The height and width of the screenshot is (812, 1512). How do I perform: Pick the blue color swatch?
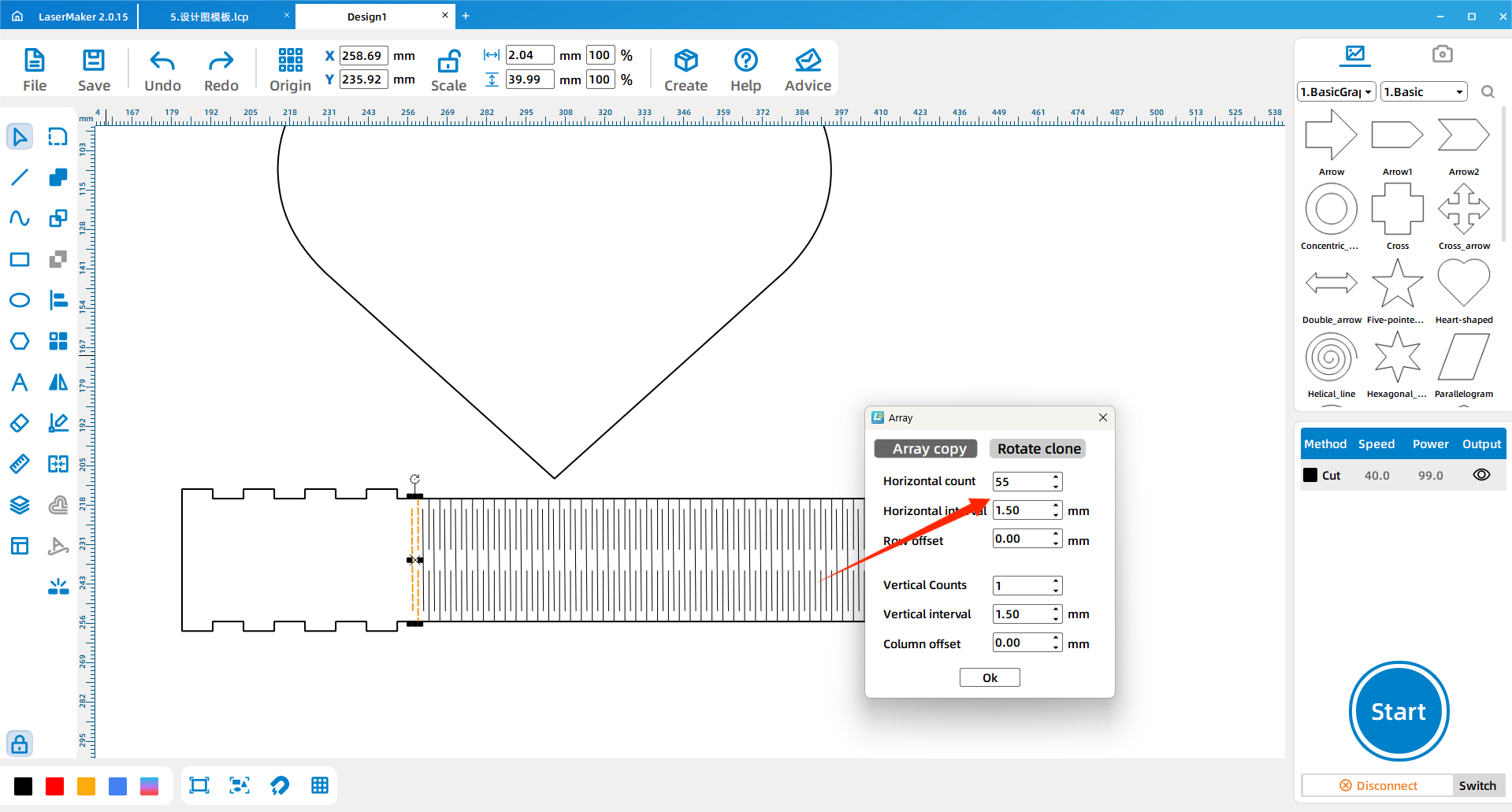[118, 786]
